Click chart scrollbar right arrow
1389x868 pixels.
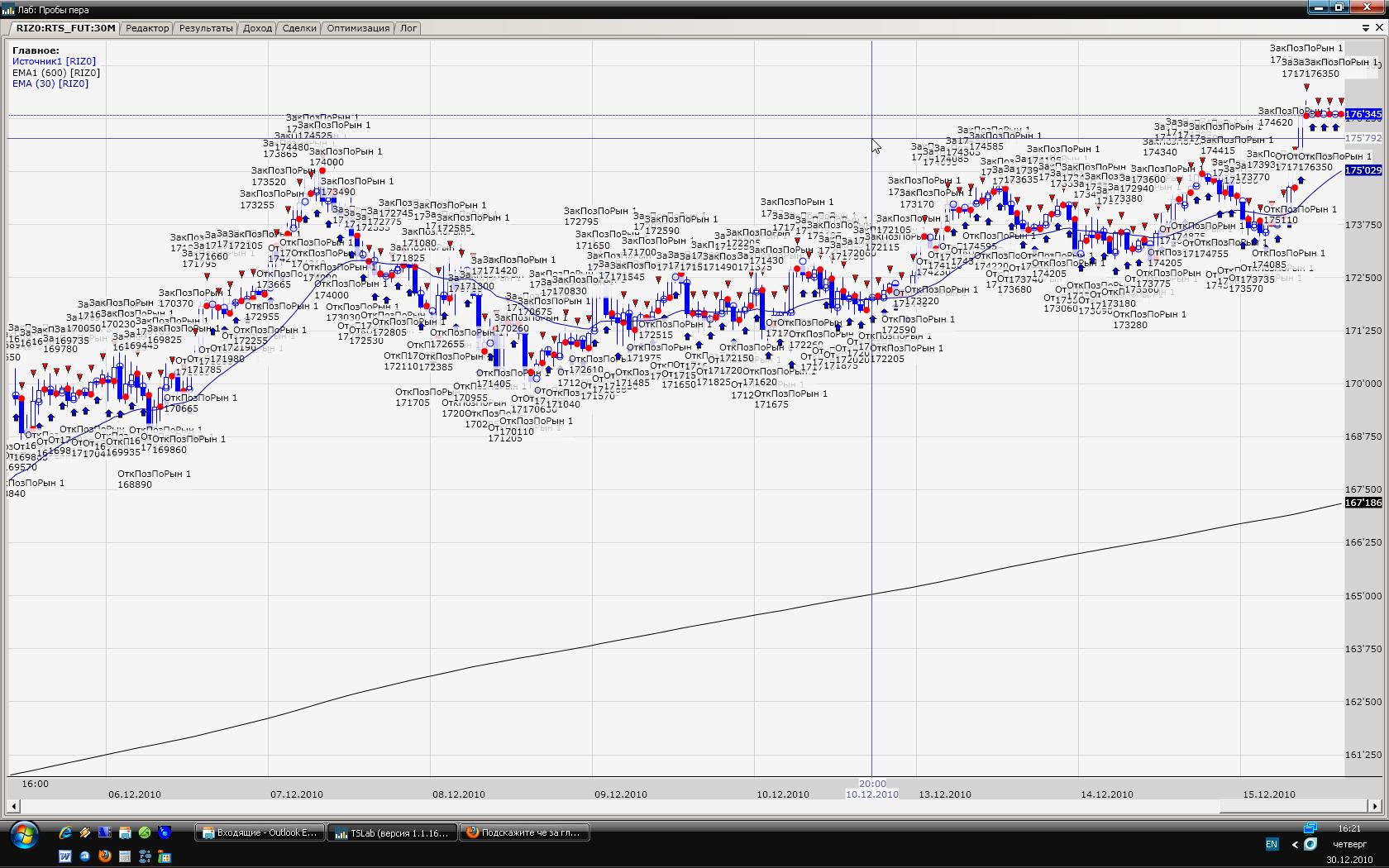coord(1376,806)
